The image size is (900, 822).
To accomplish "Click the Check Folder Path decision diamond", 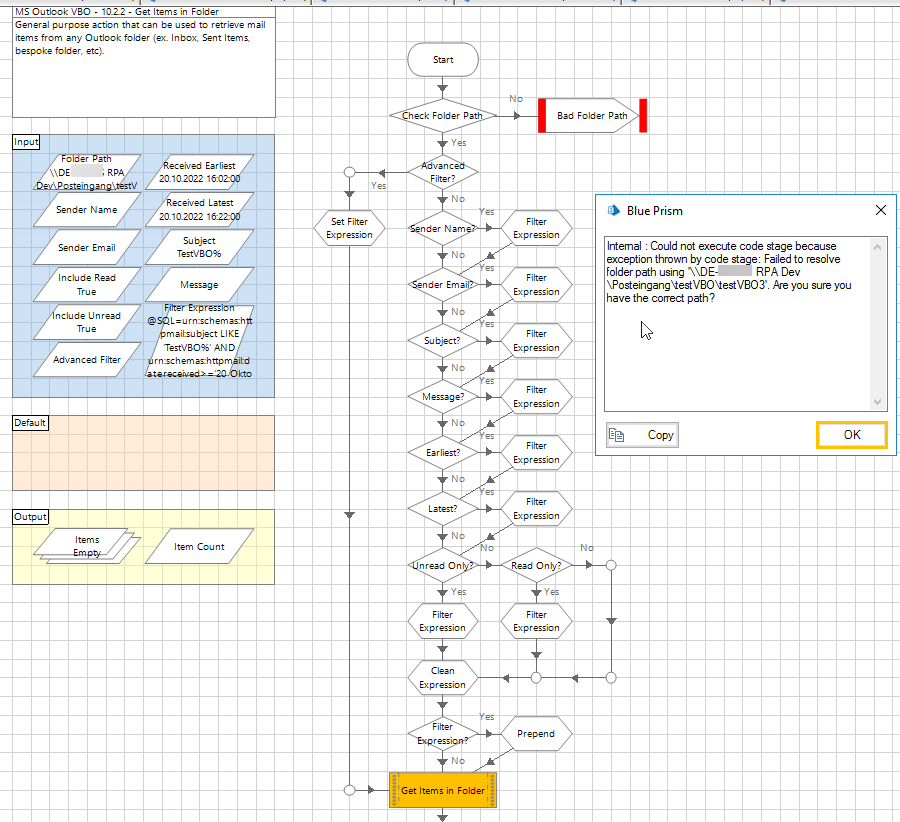I will 443,115.
